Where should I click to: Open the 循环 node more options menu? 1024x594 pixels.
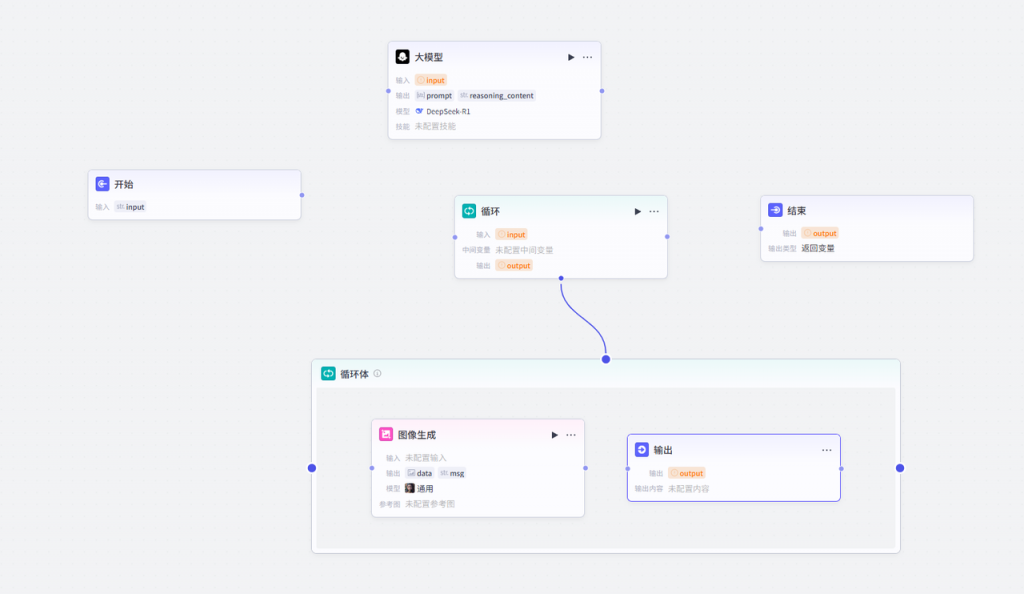point(654,211)
